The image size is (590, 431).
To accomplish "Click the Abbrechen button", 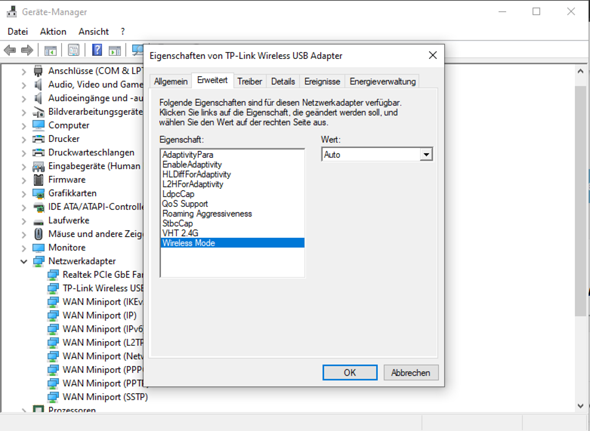I will [411, 373].
